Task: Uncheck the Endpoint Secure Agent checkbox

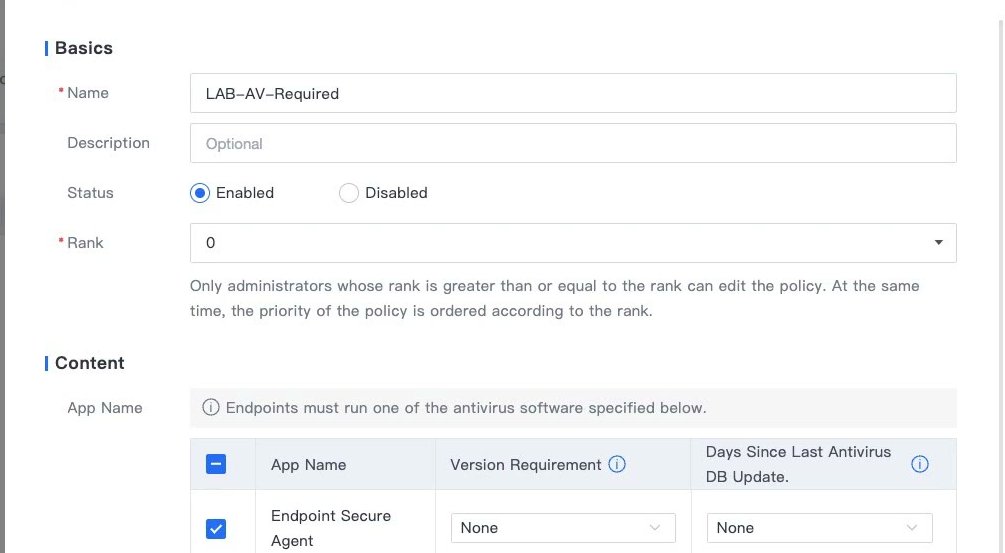Action: coord(216,529)
